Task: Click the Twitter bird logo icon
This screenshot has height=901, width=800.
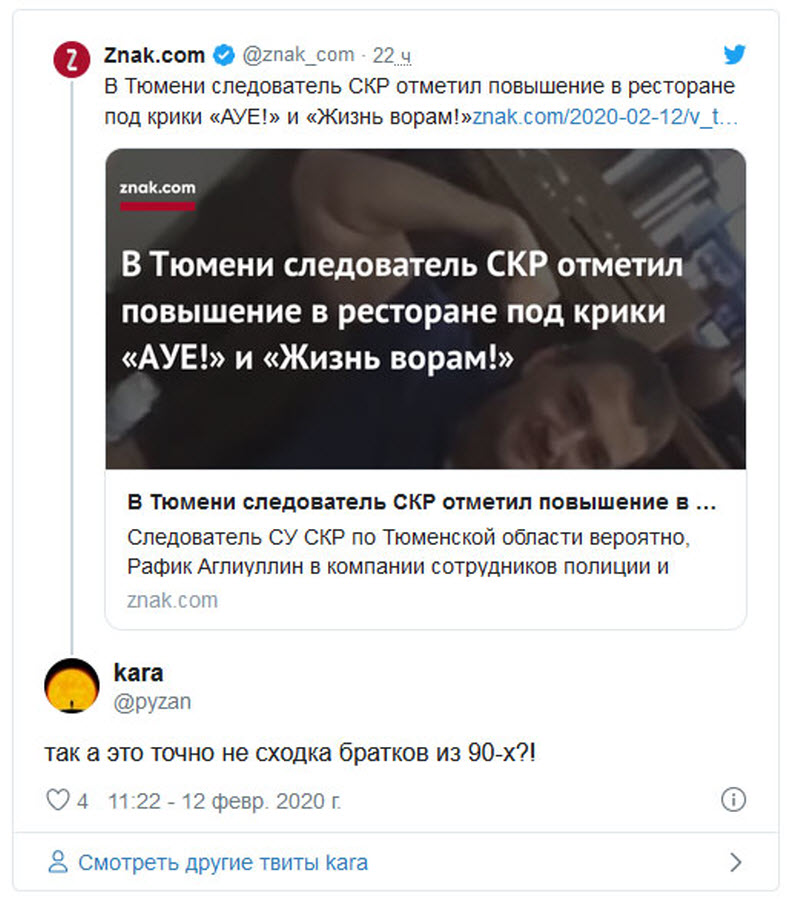Action: (x=734, y=54)
